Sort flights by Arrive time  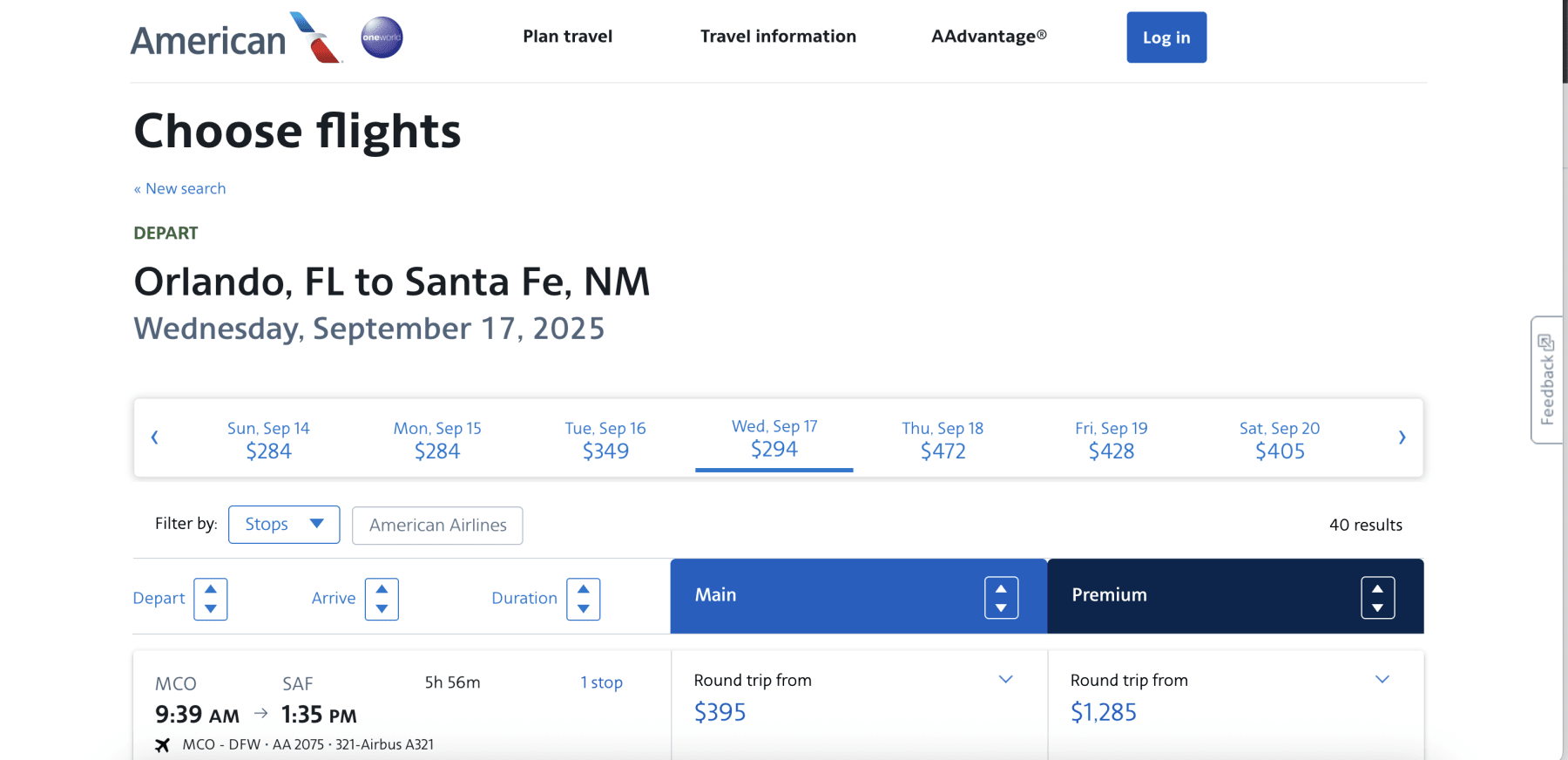[382, 599]
